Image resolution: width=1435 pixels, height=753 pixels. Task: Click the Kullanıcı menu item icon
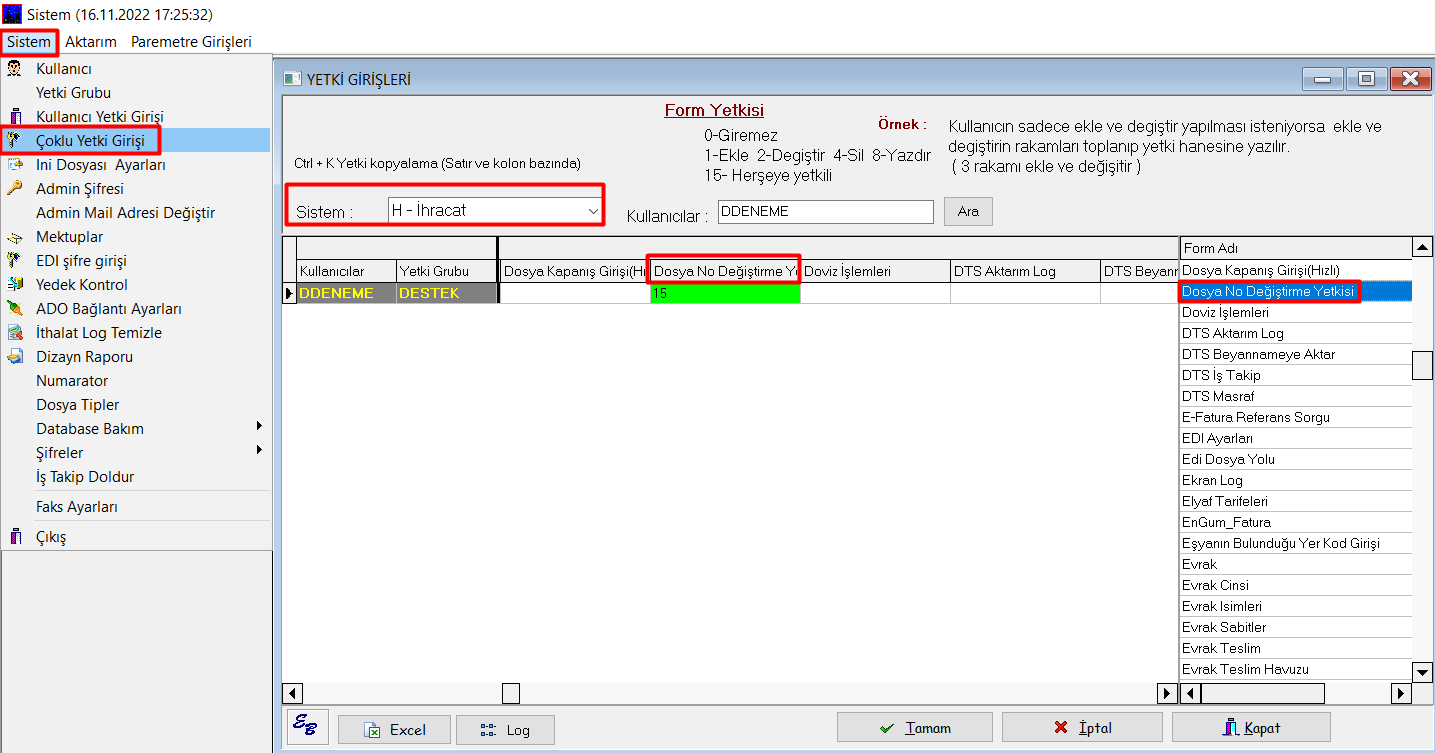click(x=14, y=69)
